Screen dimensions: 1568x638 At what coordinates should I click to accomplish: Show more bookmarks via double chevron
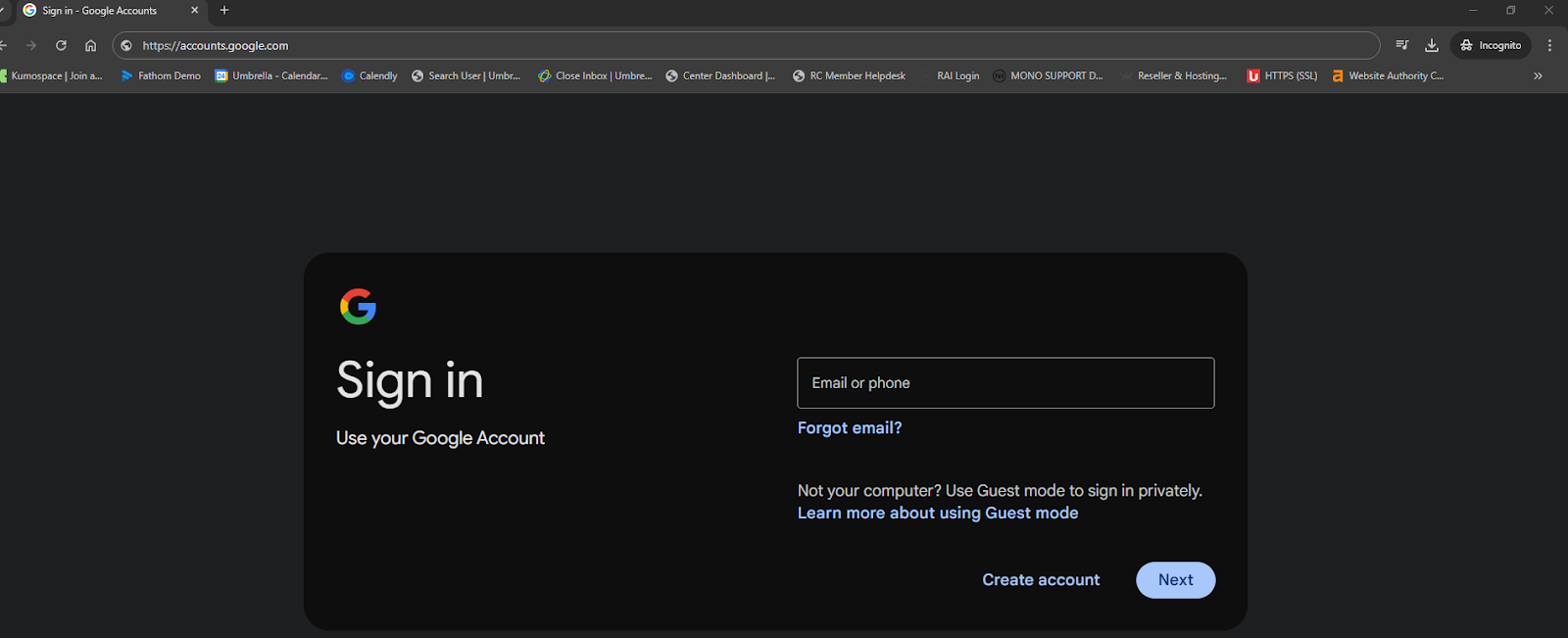pyautogui.click(x=1538, y=75)
